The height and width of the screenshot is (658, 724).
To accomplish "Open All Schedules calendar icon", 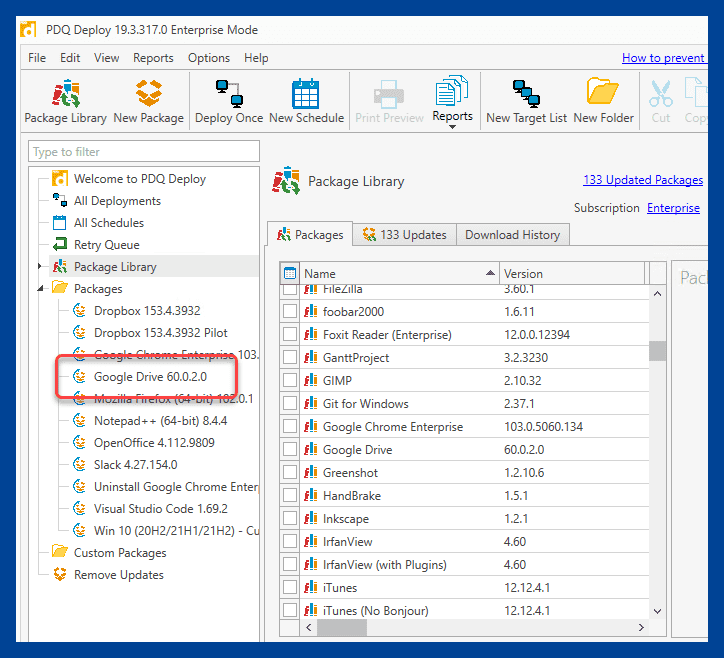I will point(60,223).
